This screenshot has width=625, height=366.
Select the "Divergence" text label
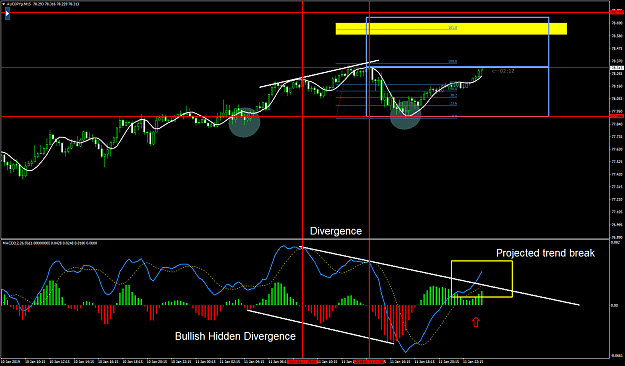click(x=336, y=231)
